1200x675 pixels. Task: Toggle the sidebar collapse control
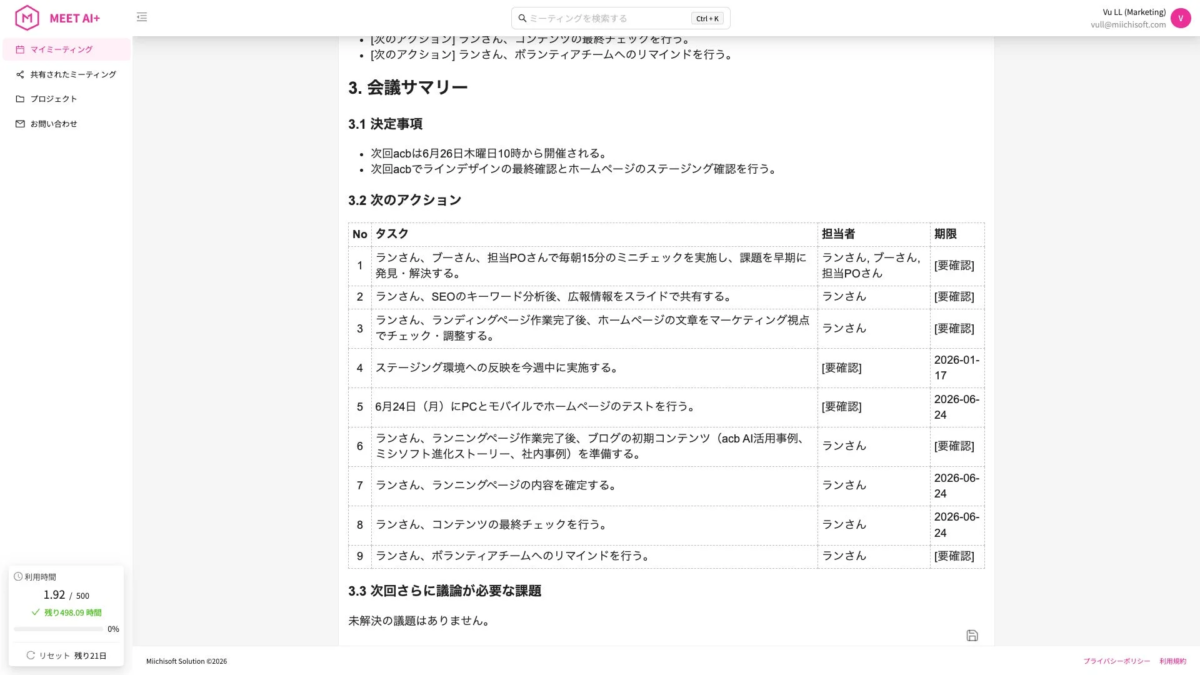(142, 17)
